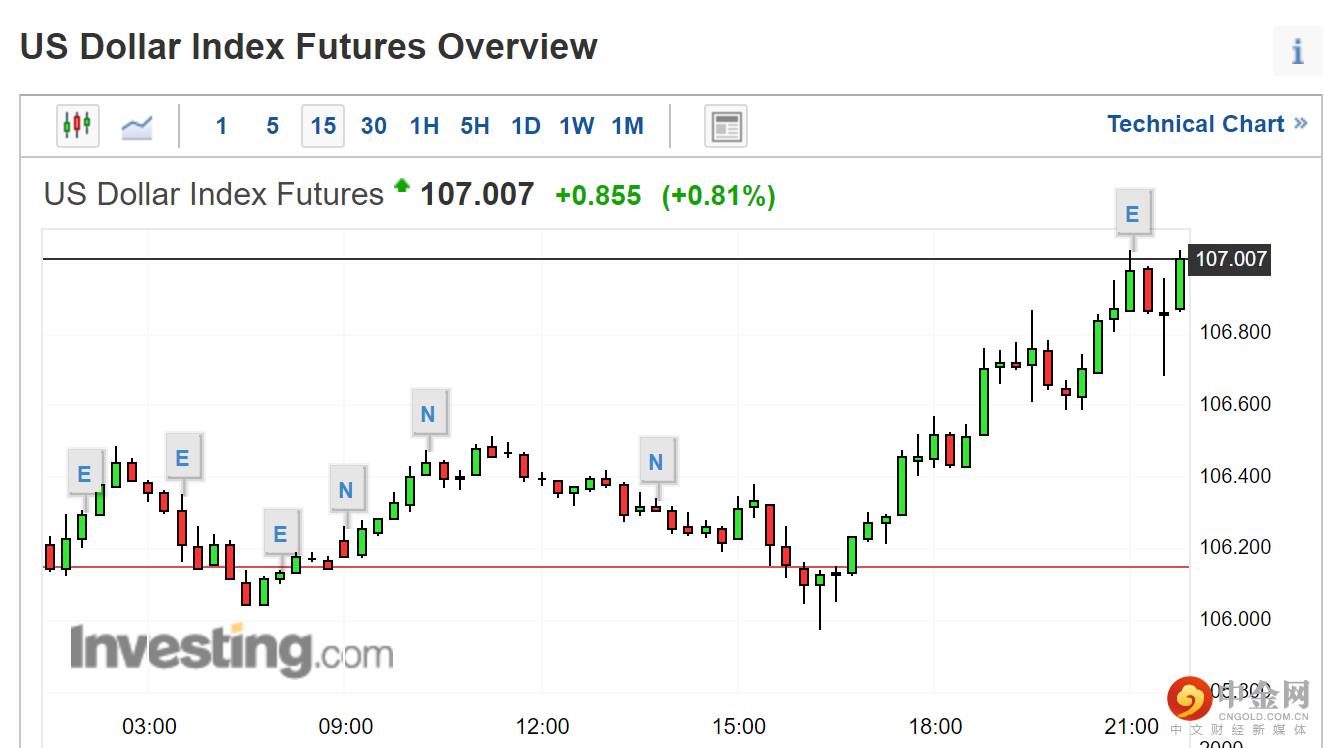The height and width of the screenshot is (748, 1324).
Task: Click the N news marker near 13:30
Action: (656, 462)
